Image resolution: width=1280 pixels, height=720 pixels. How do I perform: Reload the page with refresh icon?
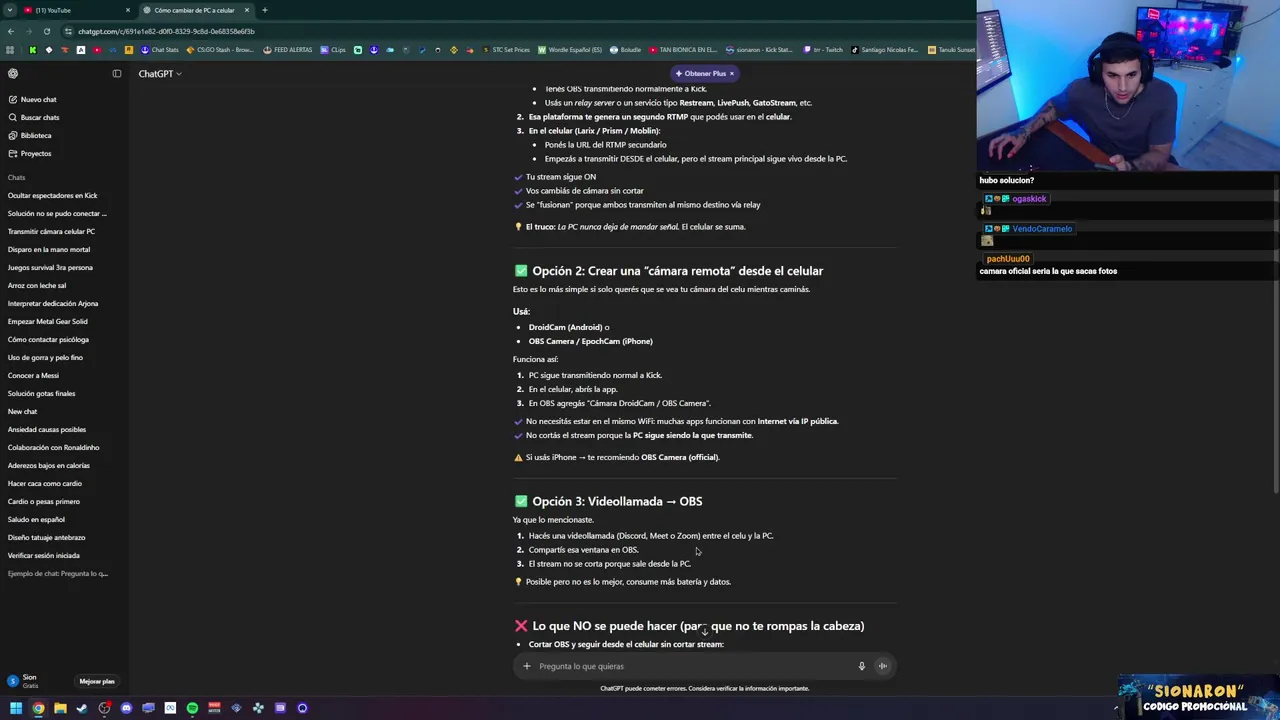46,31
